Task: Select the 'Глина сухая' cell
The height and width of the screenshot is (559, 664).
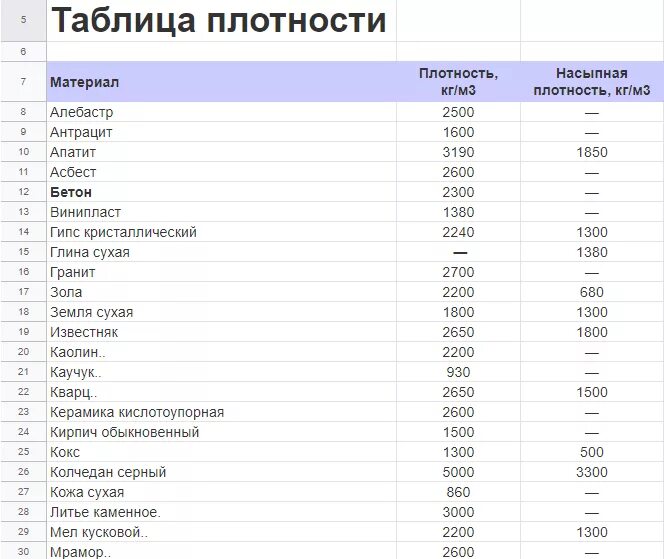Action: pos(221,252)
